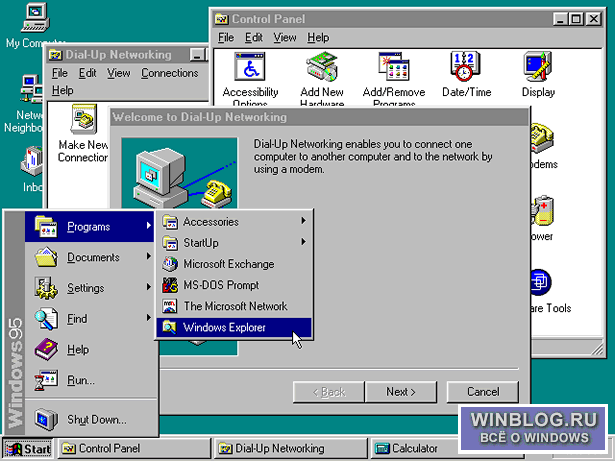Switch to Calculator taskbar button
The height and width of the screenshot is (461, 615).
(x=416, y=448)
